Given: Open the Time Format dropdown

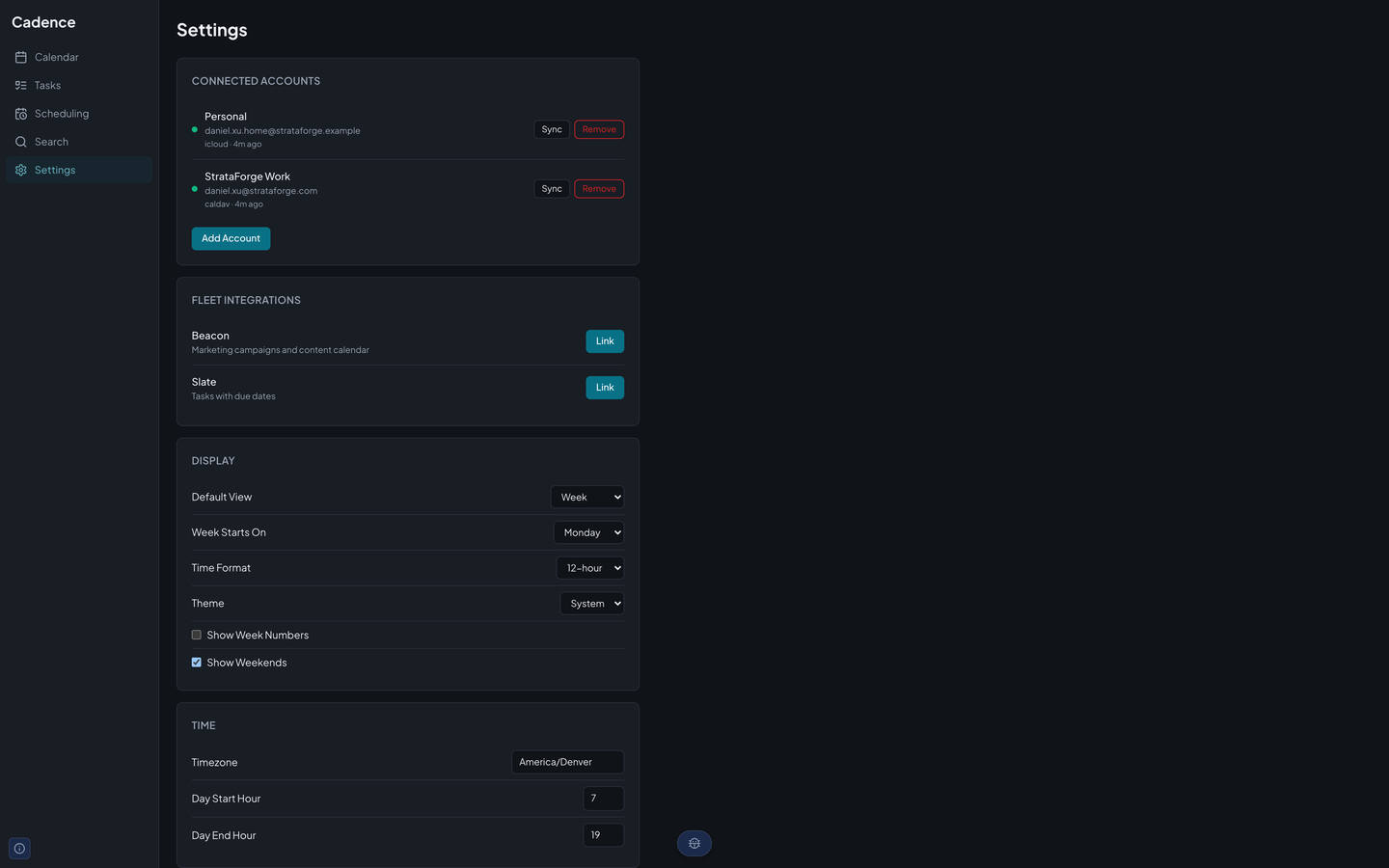Looking at the screenshot, I should pyautogui.click(x=590, y=568).
